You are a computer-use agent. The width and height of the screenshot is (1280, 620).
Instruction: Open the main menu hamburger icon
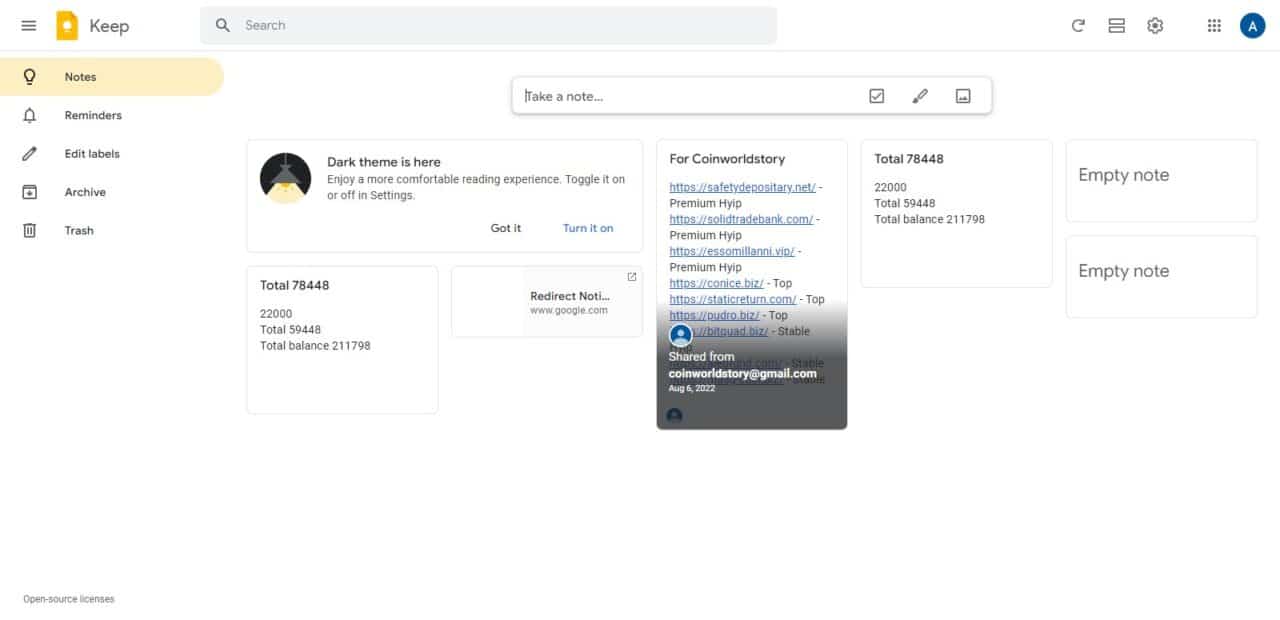point(29,26)
